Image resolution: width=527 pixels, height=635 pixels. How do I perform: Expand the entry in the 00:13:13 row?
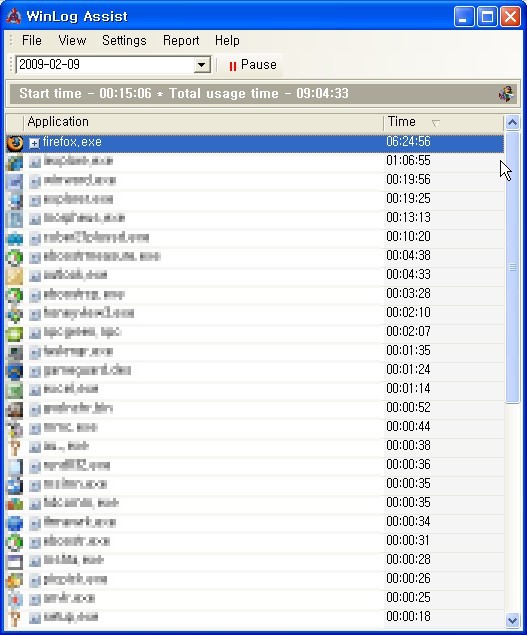[35, 219]
